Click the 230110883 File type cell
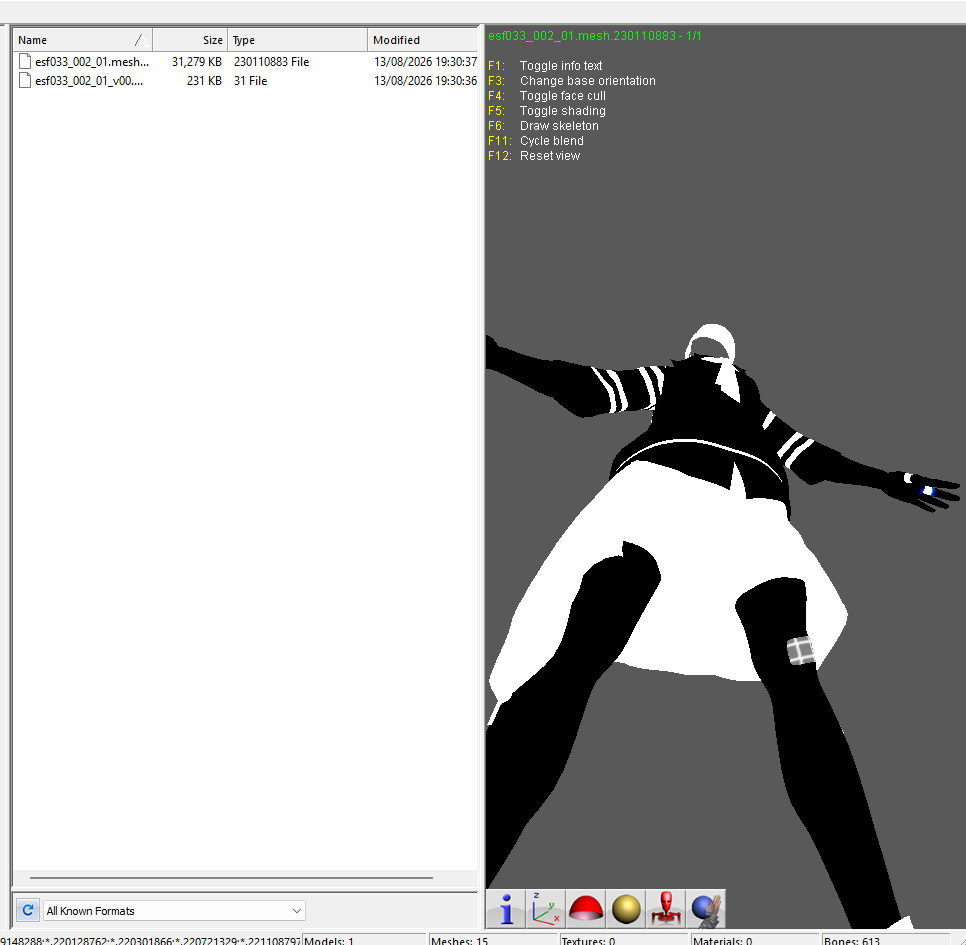The image size is (966, 945). click(x=271, y=62)
